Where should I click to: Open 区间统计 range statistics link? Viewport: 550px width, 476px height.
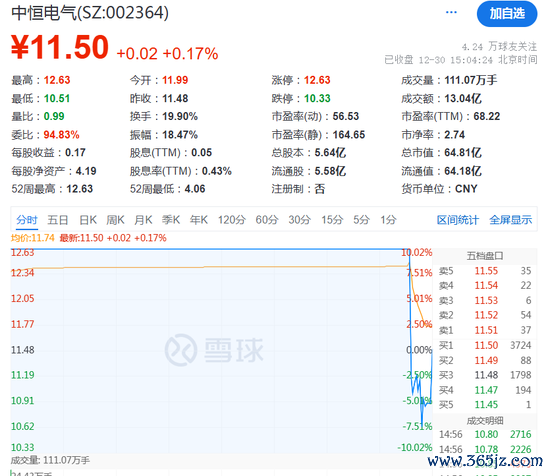point(457,220)
